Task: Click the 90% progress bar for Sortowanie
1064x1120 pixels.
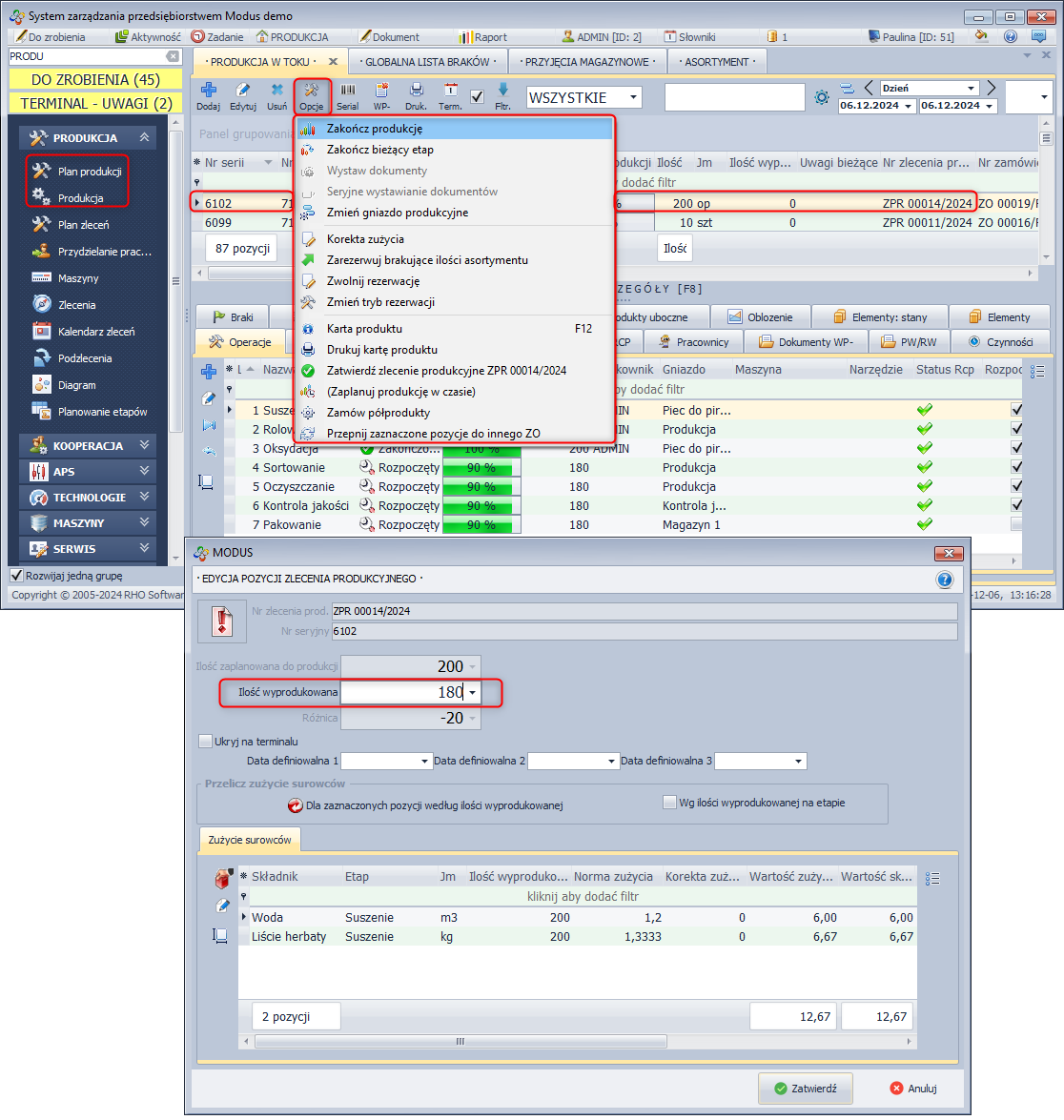Action: [482, 468]
